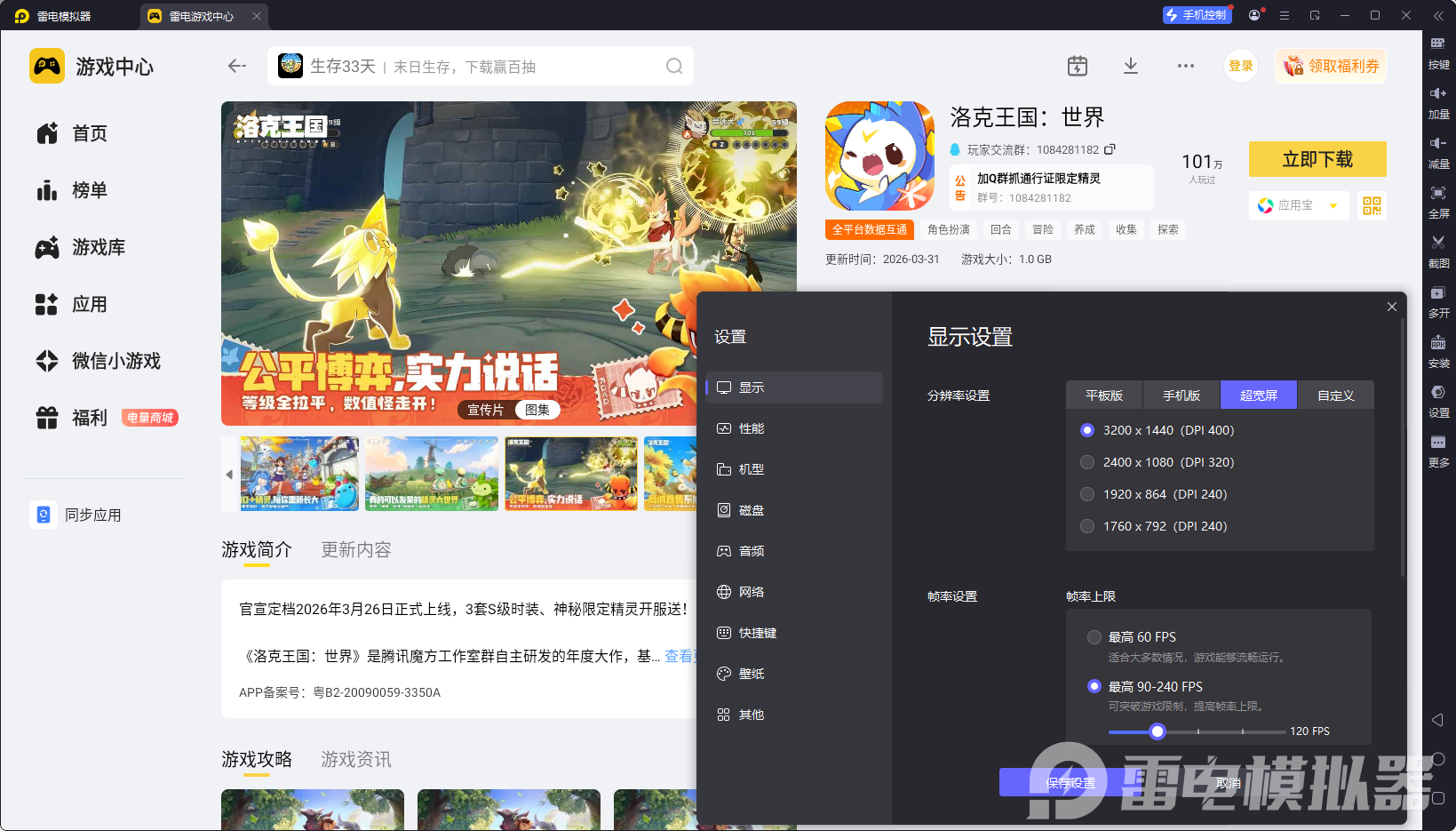Click the download manager icon in top bar
Image resolution: width=1456 pixels, height=831 pixels.
tap(1130, 66)
